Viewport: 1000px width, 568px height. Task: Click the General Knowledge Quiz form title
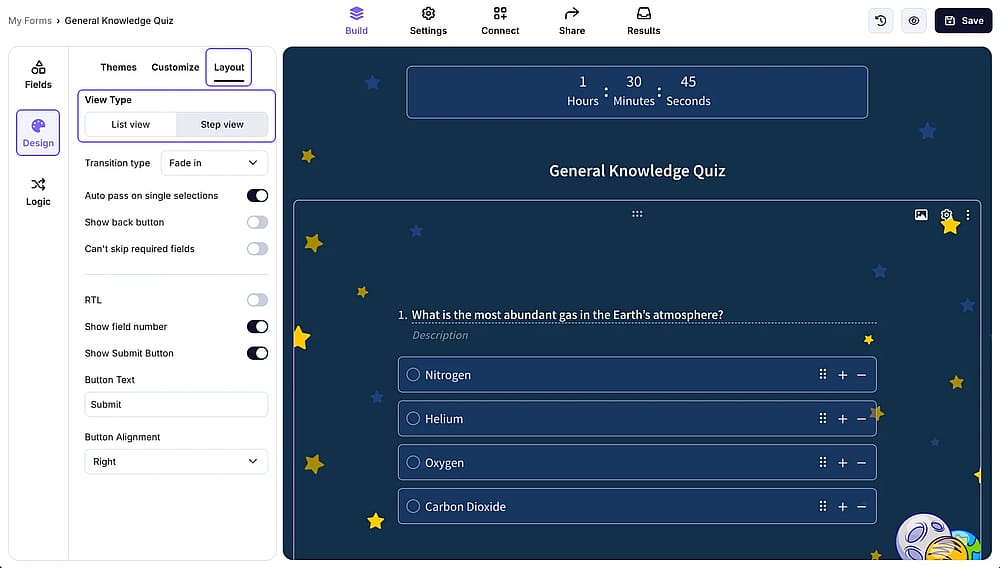(637, 171)
